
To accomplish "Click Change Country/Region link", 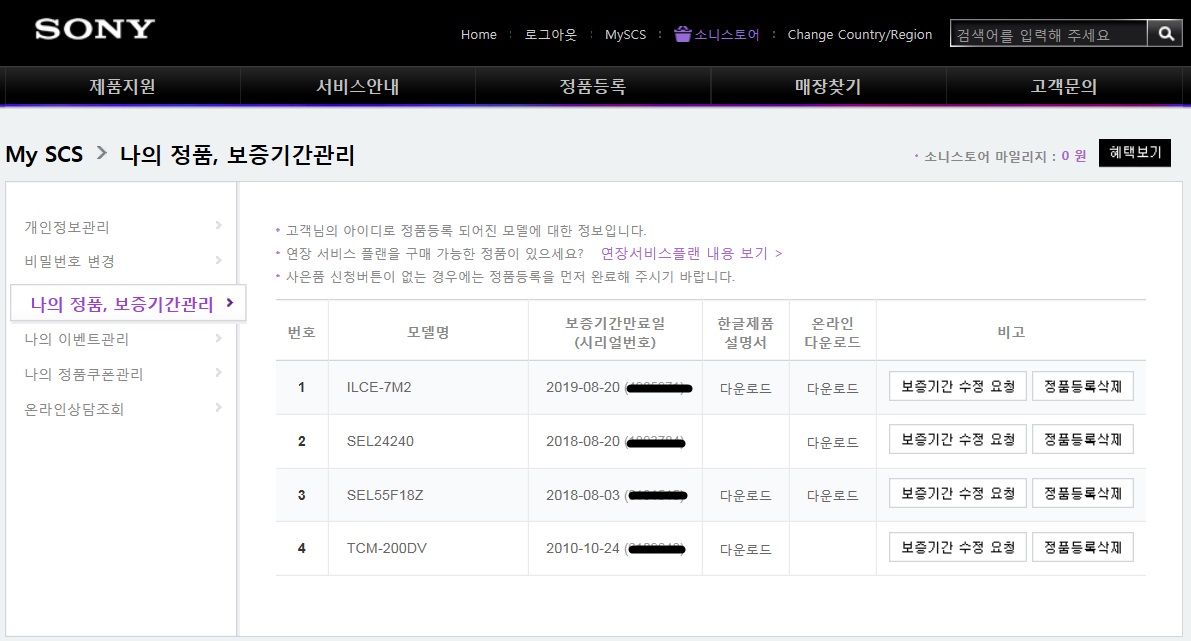I will [859, 34].
